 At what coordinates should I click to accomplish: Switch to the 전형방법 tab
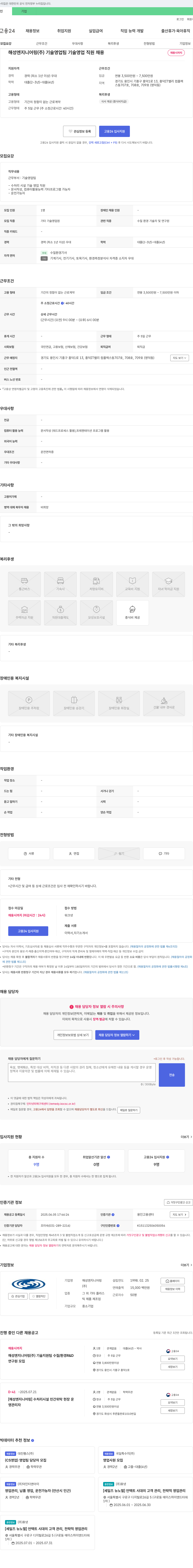pyautogui.click(x=149, y=44)
